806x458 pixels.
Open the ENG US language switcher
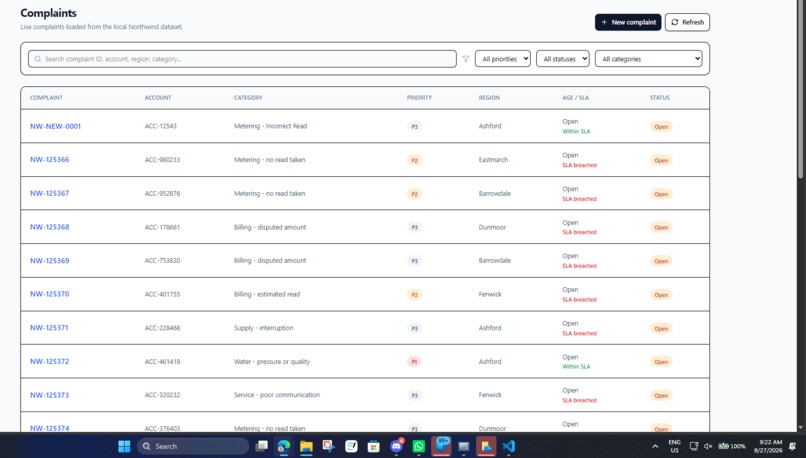tap(674, 446)
